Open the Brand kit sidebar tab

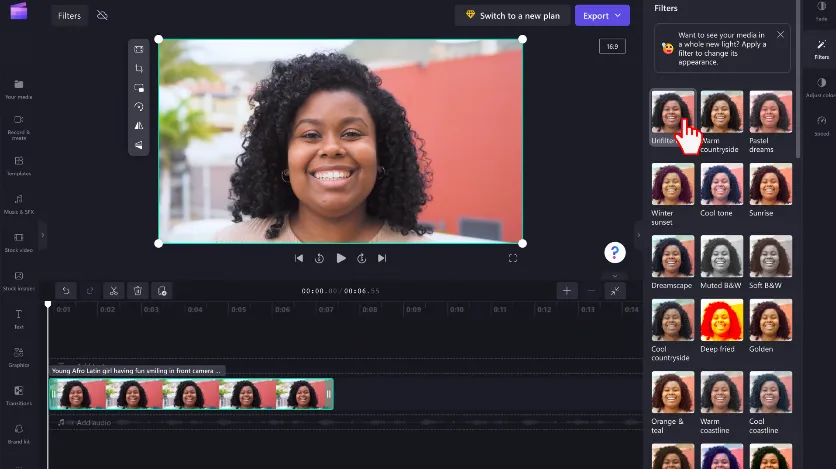[x=19, y=434]
